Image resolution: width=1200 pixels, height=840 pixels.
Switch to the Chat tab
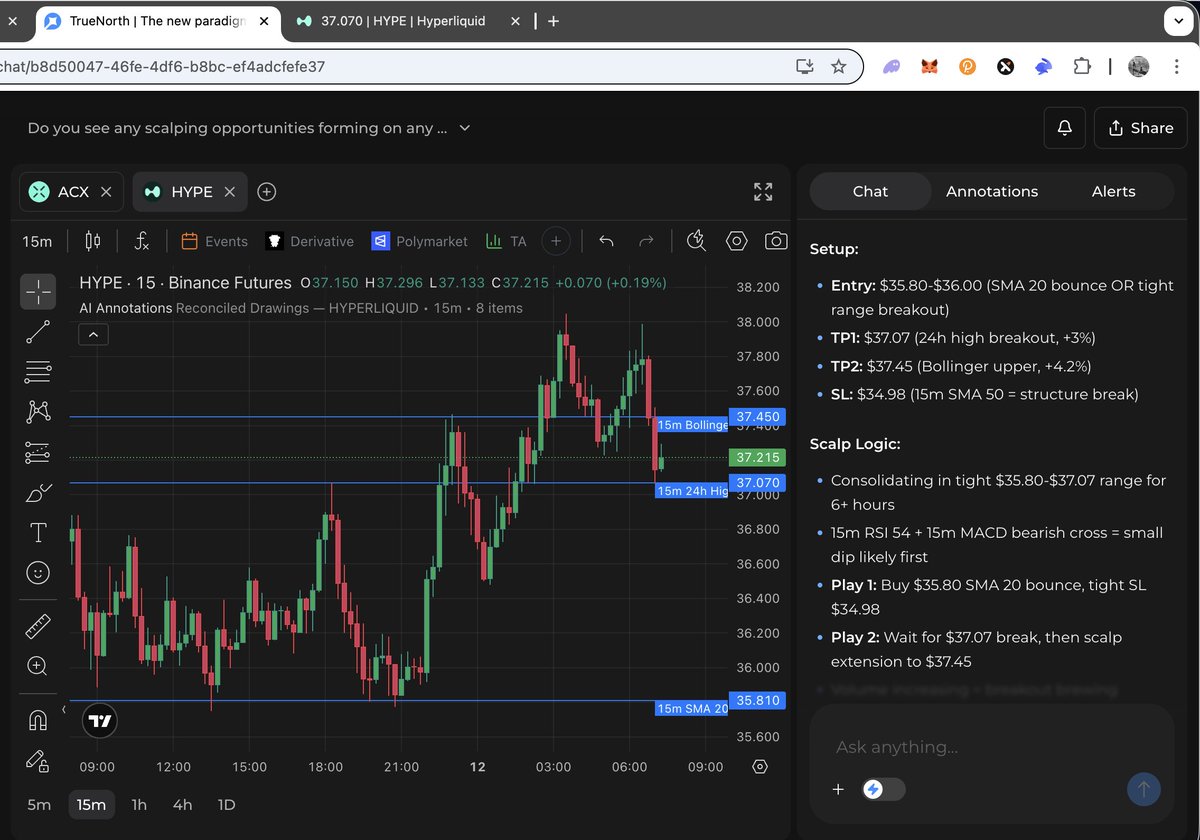(x=870, y=191)
